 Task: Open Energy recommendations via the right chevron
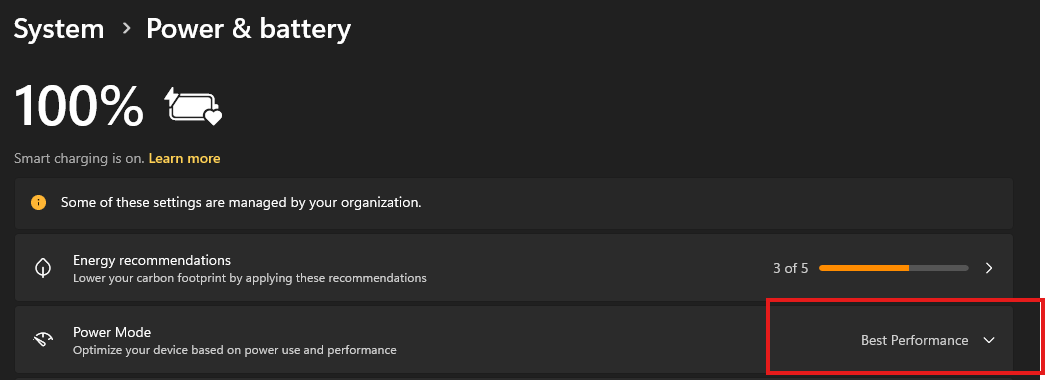pyautogui.click(x=989, y=268)
